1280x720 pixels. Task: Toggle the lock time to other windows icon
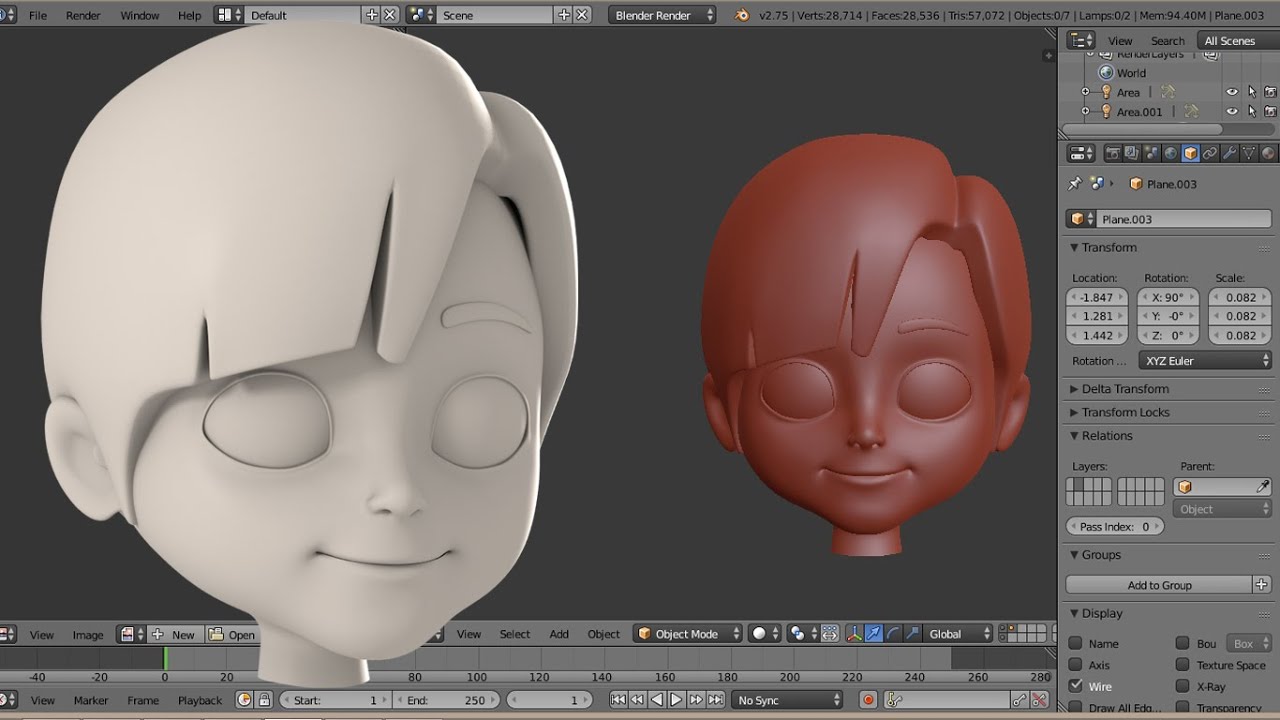point(264,700)
